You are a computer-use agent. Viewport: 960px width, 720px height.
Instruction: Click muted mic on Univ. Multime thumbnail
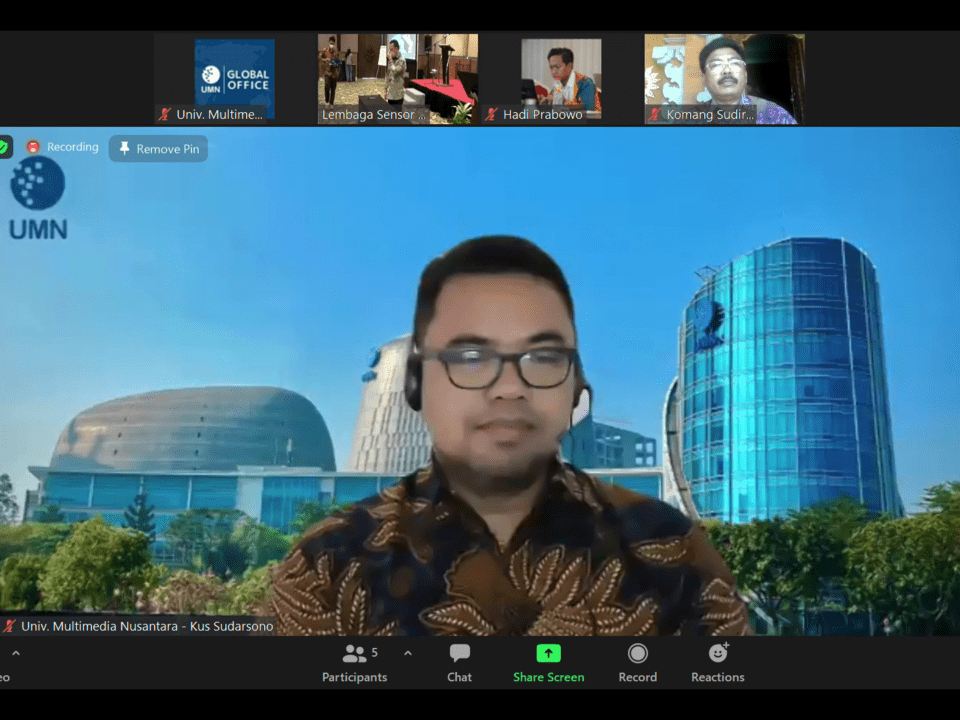pyautogui.click(x=165, y=115)
